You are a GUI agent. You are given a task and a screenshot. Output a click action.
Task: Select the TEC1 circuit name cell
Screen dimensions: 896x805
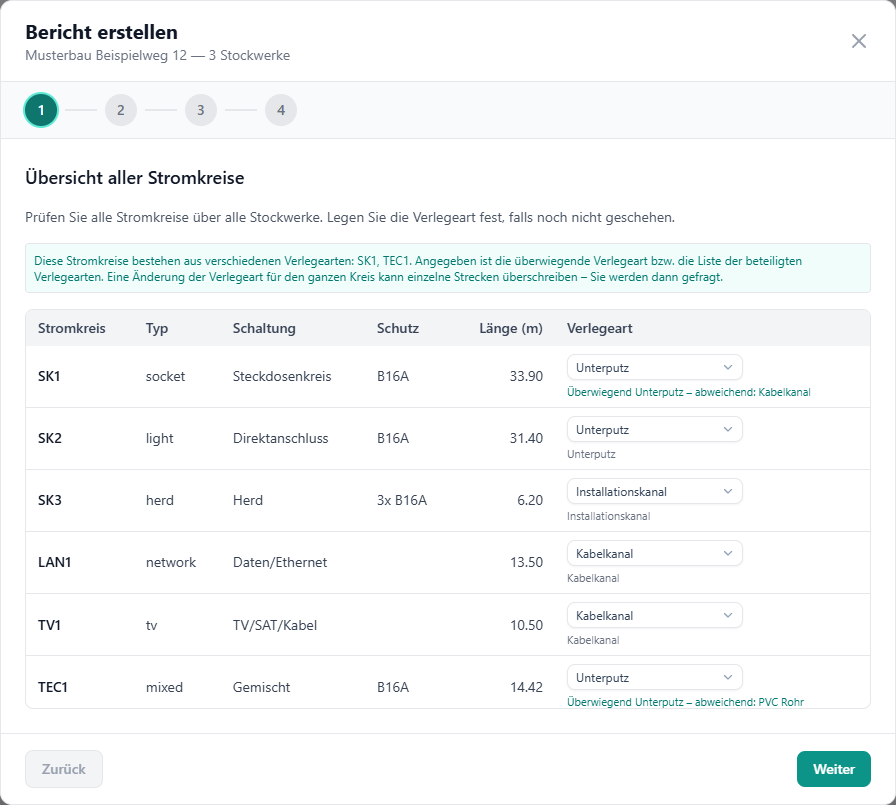(x=53, y=687)
